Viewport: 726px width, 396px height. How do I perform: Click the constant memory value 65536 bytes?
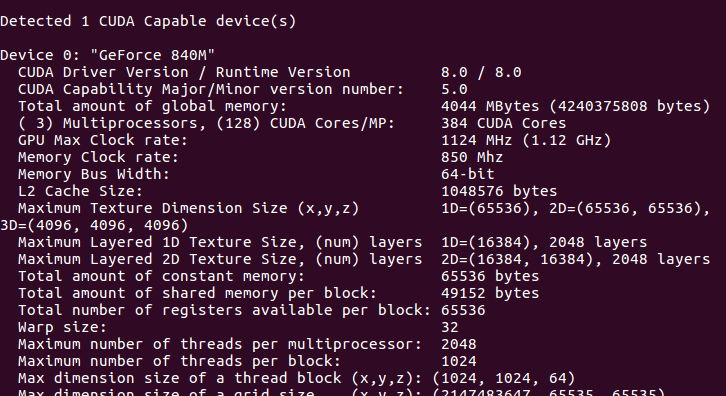click(490, 276)
